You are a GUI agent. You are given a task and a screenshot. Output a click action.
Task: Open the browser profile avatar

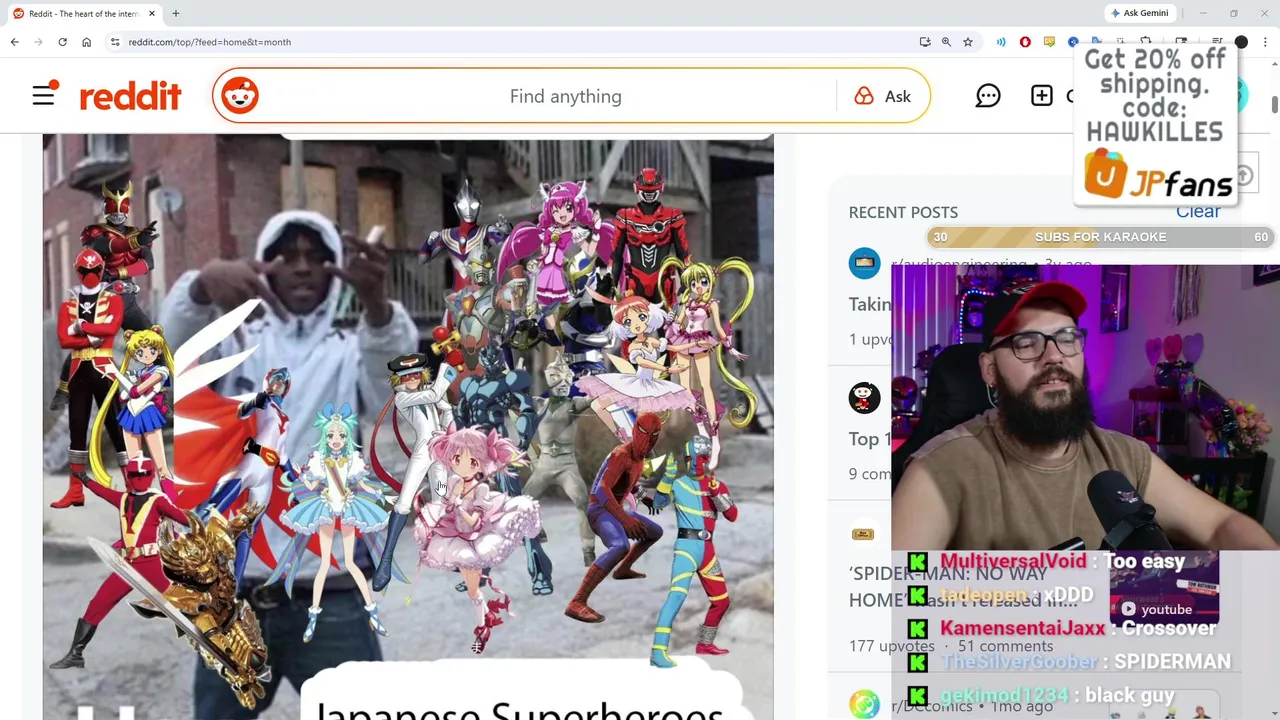(1241, 42)
